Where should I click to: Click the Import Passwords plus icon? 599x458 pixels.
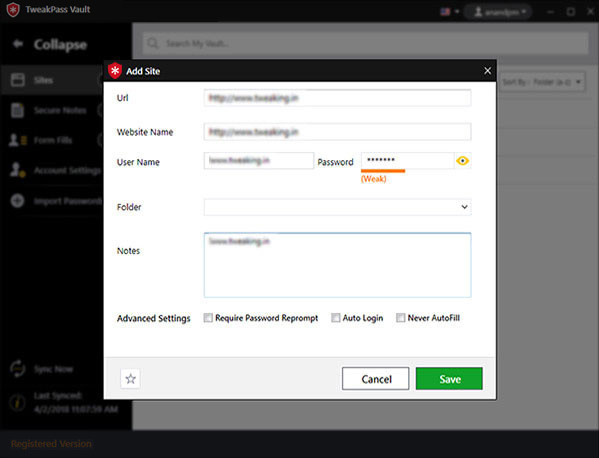(17, 201)
